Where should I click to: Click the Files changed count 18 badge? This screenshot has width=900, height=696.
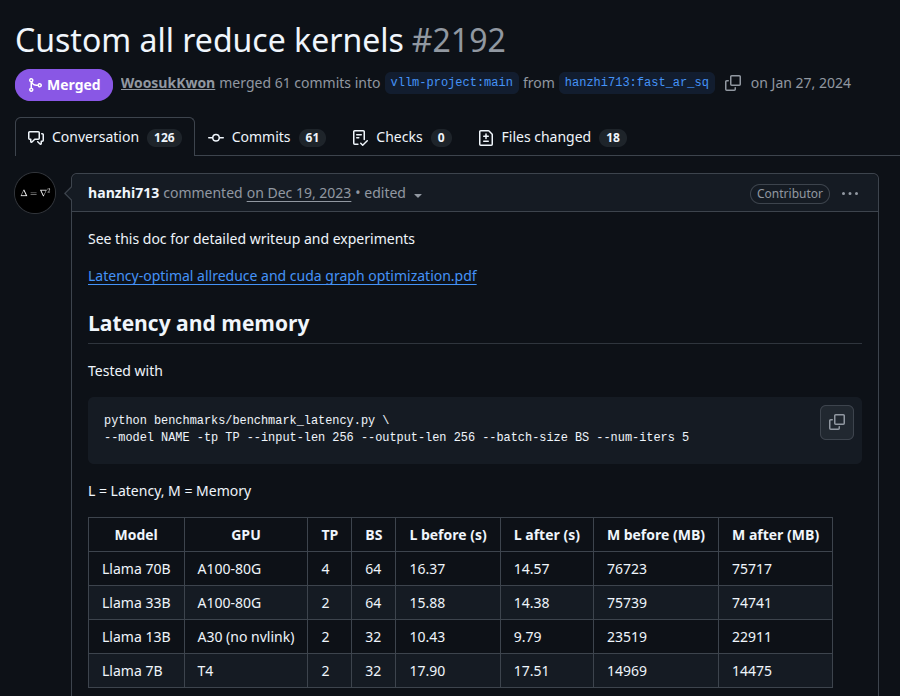613,138
